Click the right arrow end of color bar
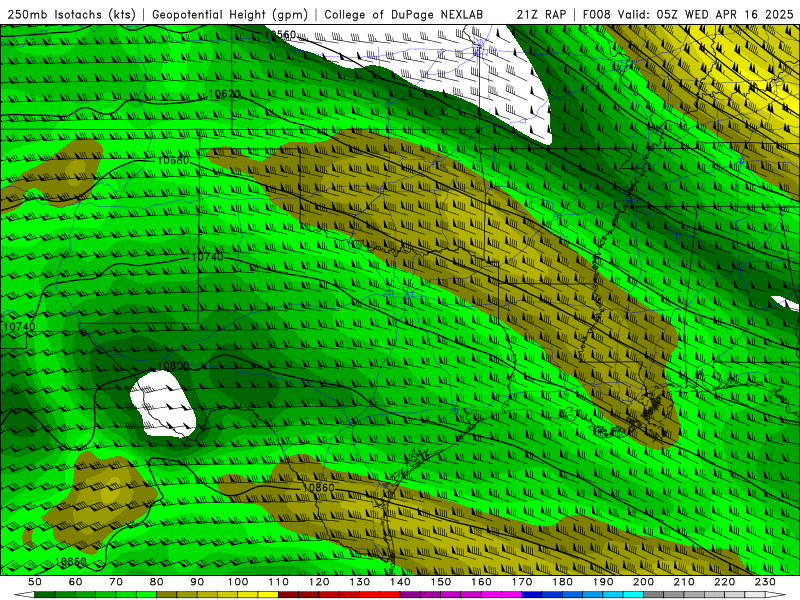 (775, 595)
